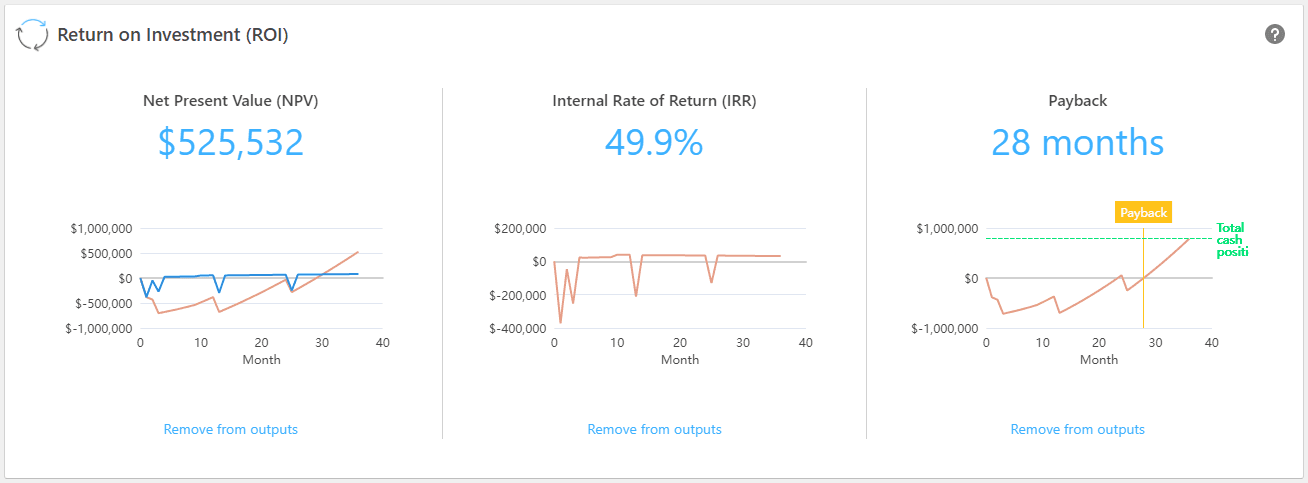Image resolution: width=1308 pixels, height=483 pixels.
Task: Click the Month axis label under Payback chart
Action: (x=1098, y=359)
